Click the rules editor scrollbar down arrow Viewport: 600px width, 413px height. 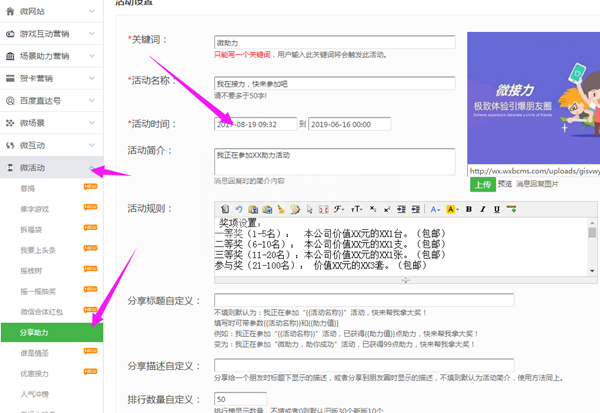click(592, 271)
